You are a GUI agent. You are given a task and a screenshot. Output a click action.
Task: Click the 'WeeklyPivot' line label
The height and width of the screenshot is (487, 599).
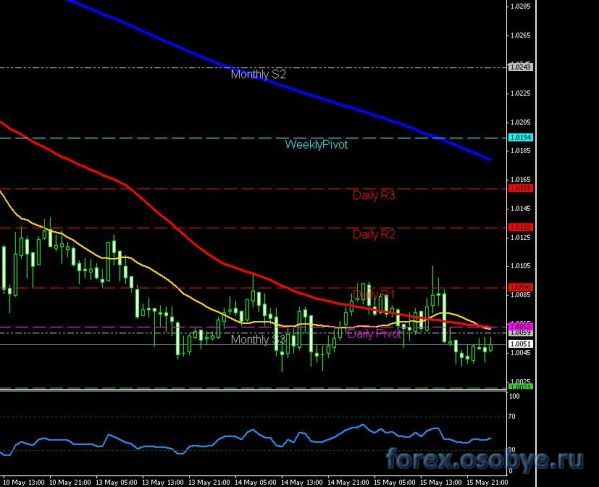tap(316, 145)
